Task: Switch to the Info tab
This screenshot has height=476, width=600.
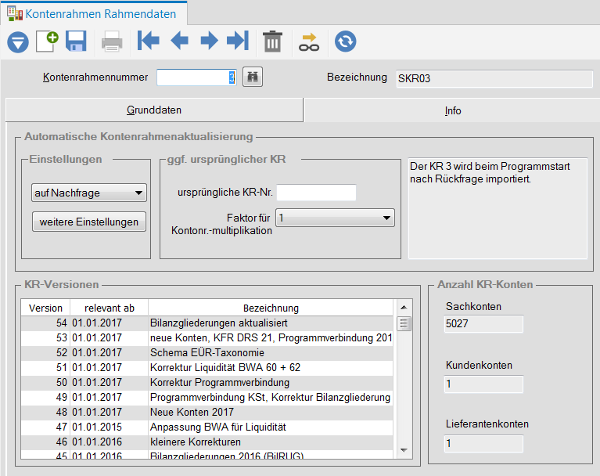Action: [x=453, y=111]
